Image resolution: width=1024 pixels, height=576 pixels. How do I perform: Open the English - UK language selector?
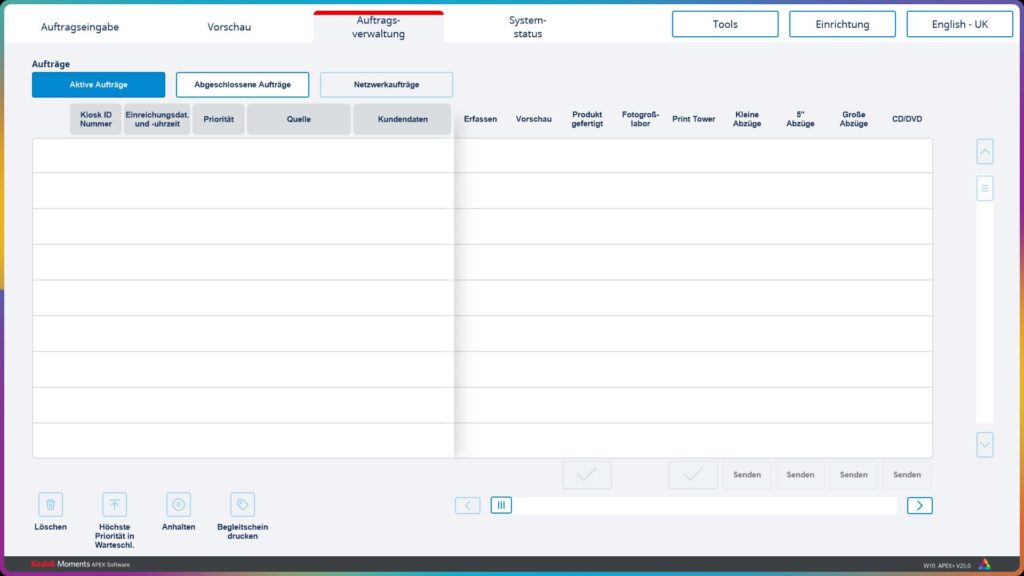tap(959, 24)
